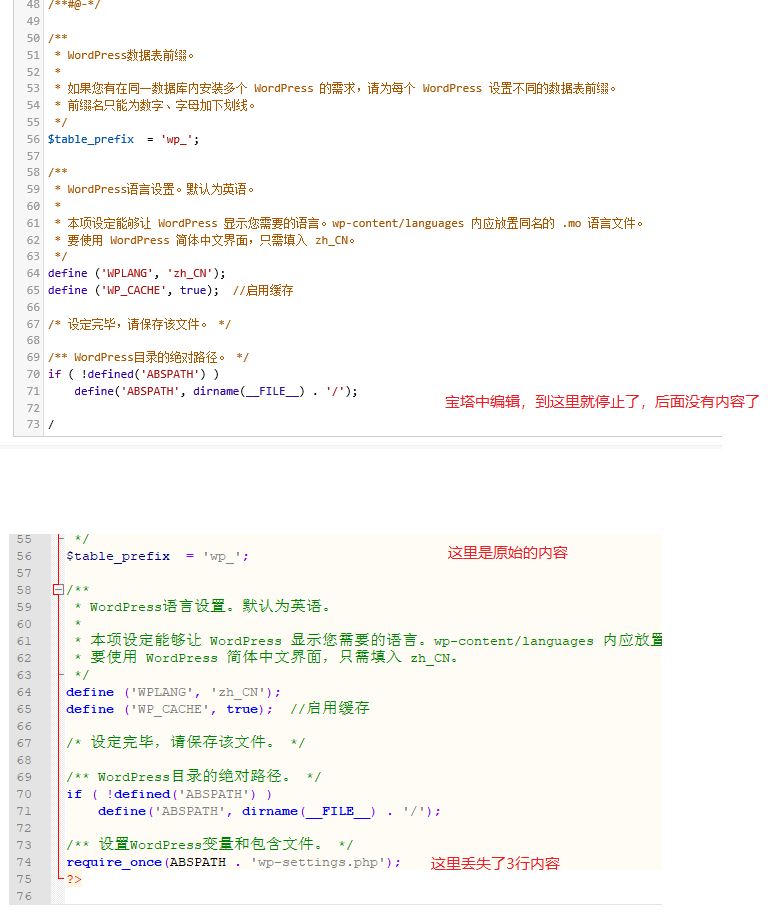Click WordPress目录的绝对路径 comment in top editor
This screenshot has width=775, height=918.
[148, 357]
